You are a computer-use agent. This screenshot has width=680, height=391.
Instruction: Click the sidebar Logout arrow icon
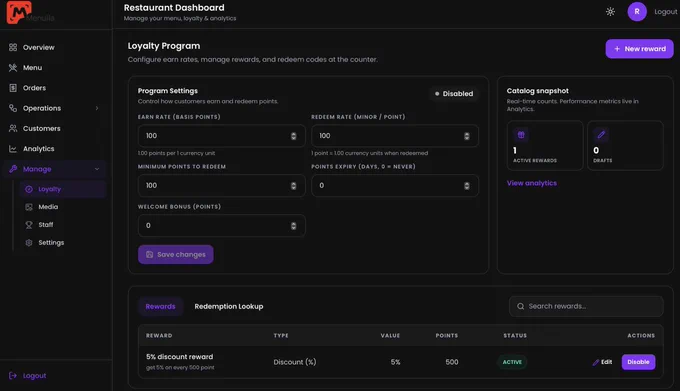(13, 375)
